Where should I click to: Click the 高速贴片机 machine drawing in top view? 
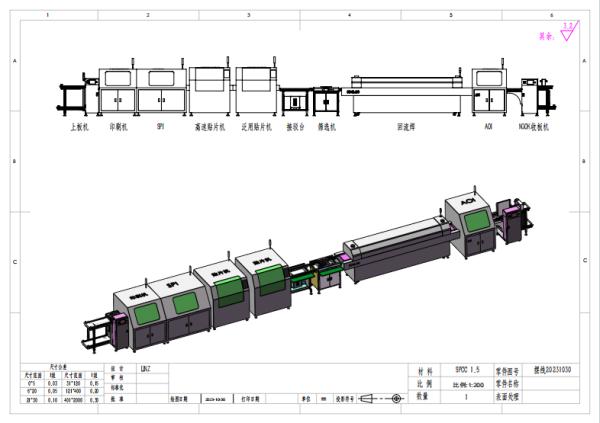coord(210,91)
